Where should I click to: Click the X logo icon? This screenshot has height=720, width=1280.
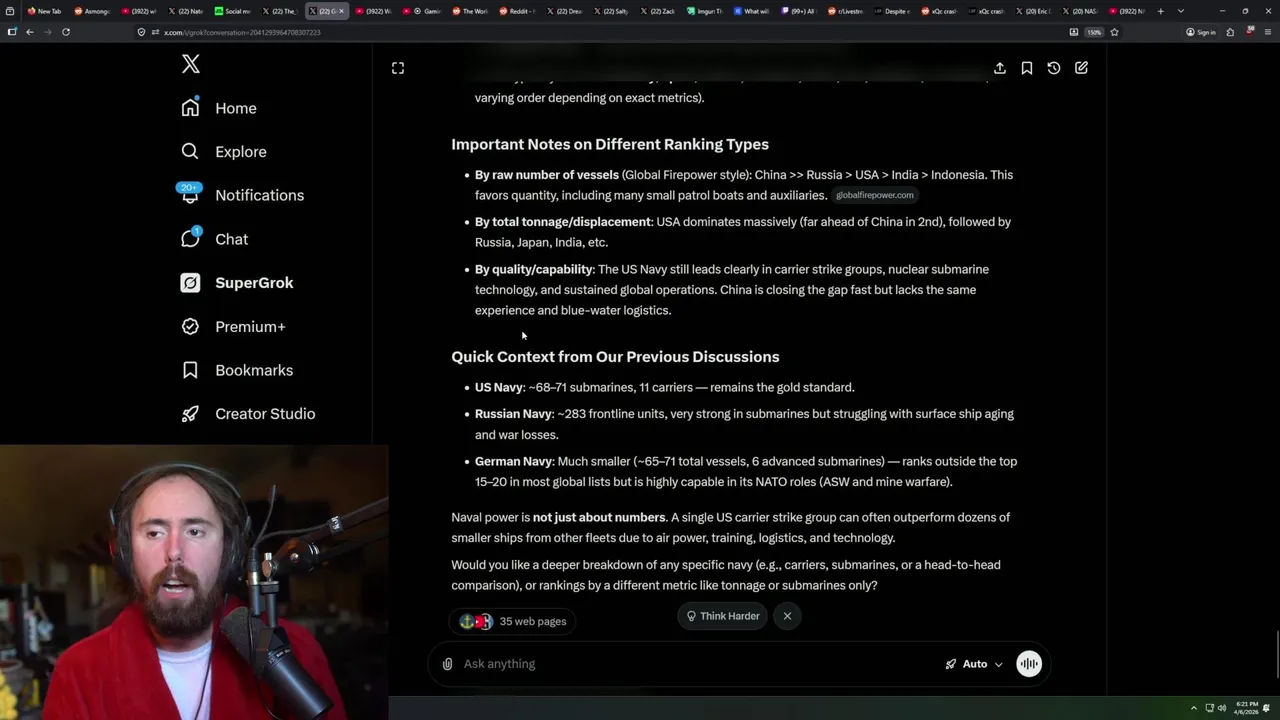tap(191, 65)
